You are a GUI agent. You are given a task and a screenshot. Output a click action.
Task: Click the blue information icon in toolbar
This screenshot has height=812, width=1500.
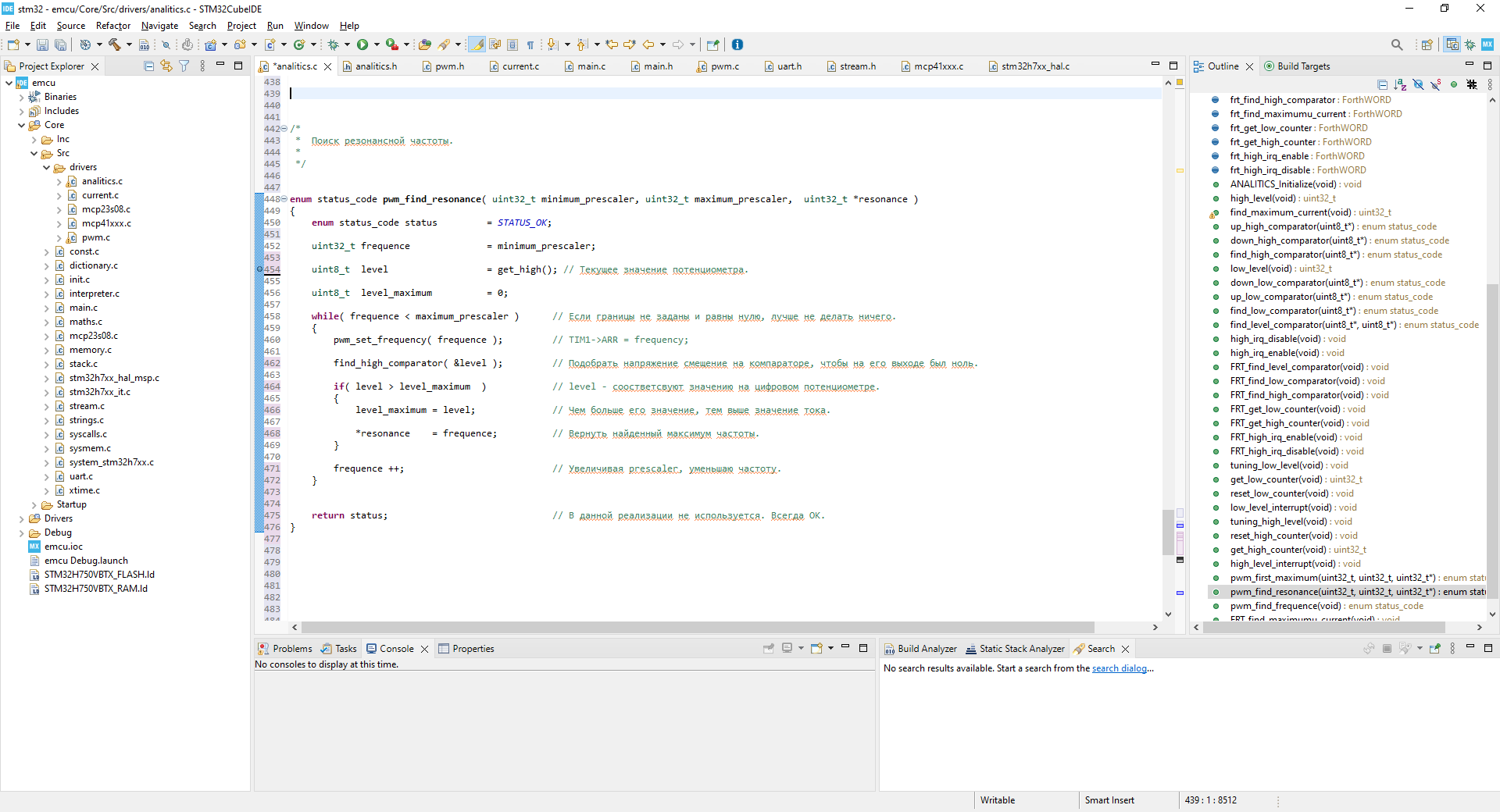737,45
